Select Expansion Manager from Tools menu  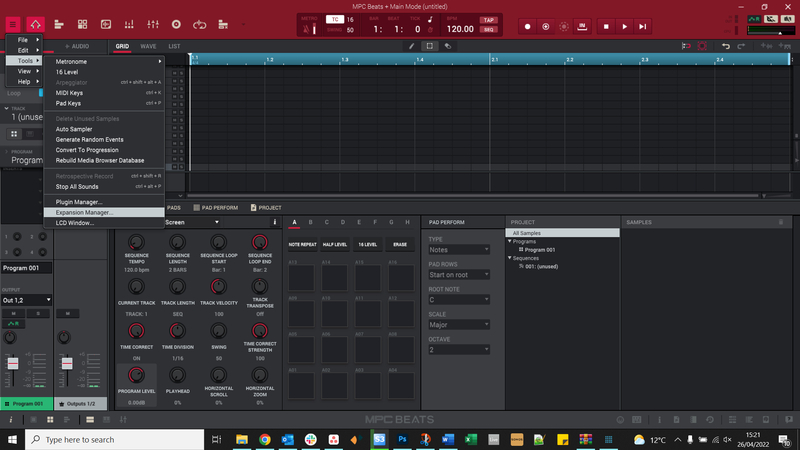[x=85, y=212]
